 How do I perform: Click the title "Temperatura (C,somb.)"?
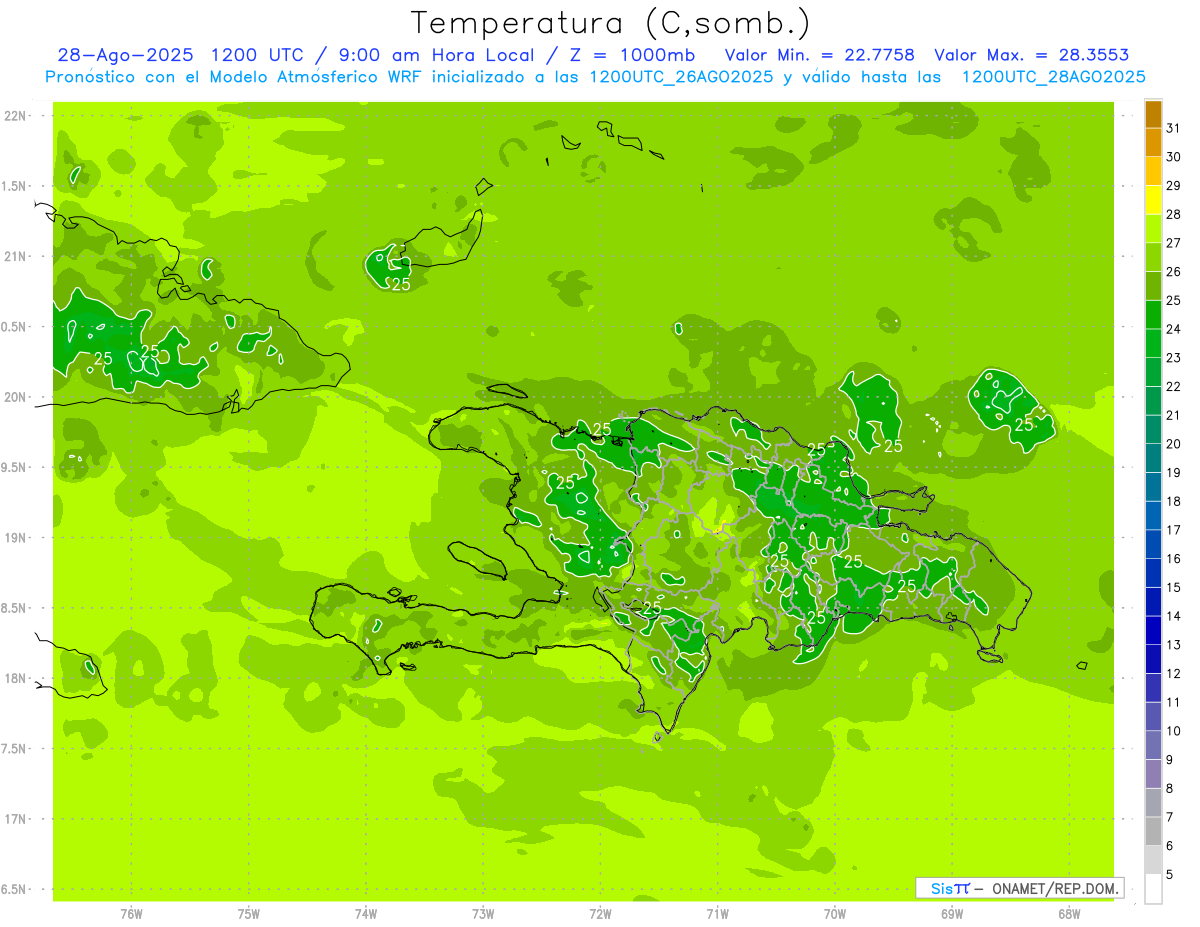point(610,23)
